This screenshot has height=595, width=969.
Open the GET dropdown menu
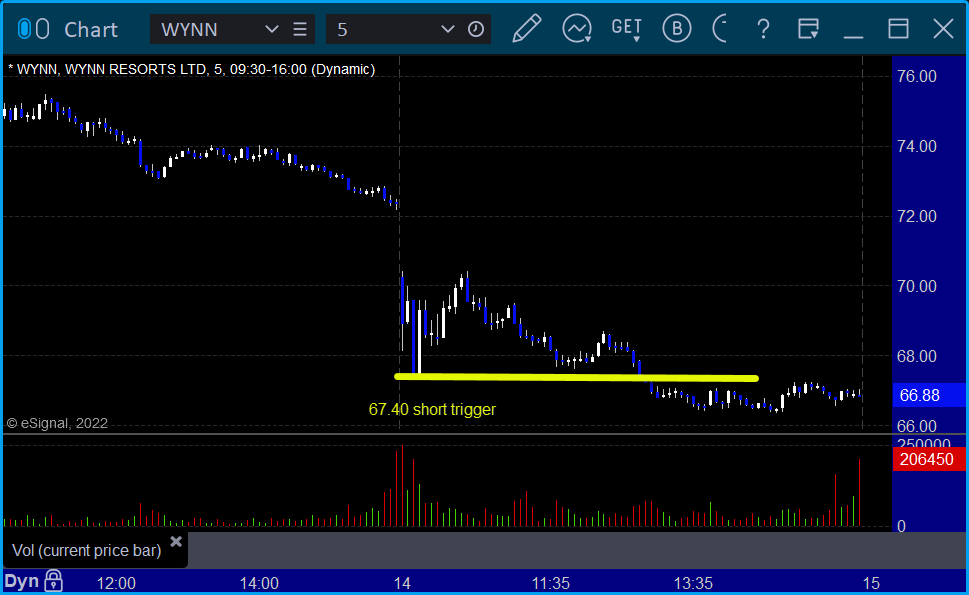(627, 29)
